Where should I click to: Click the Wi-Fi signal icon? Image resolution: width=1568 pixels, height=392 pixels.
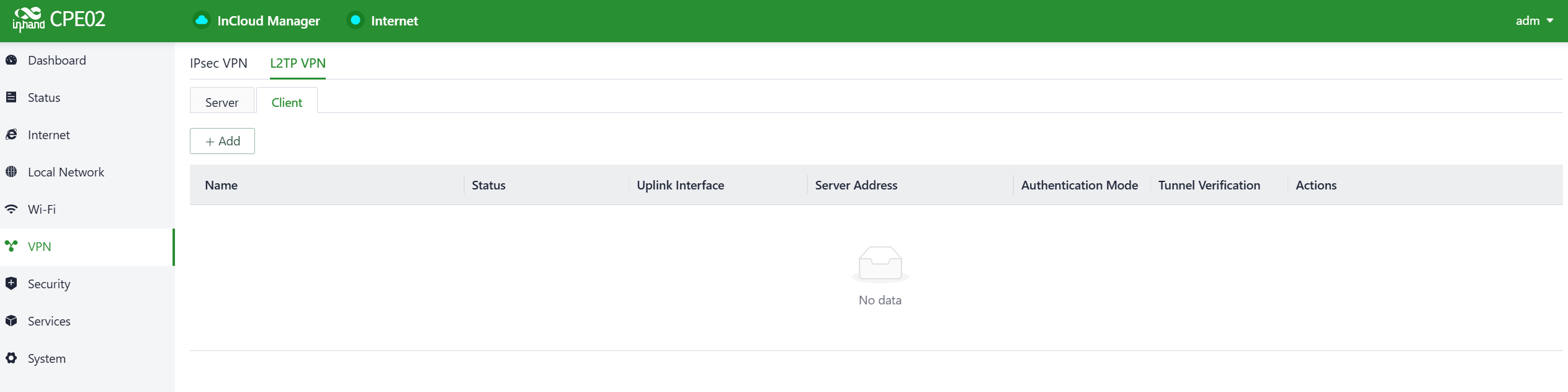[x=11, y=209]
